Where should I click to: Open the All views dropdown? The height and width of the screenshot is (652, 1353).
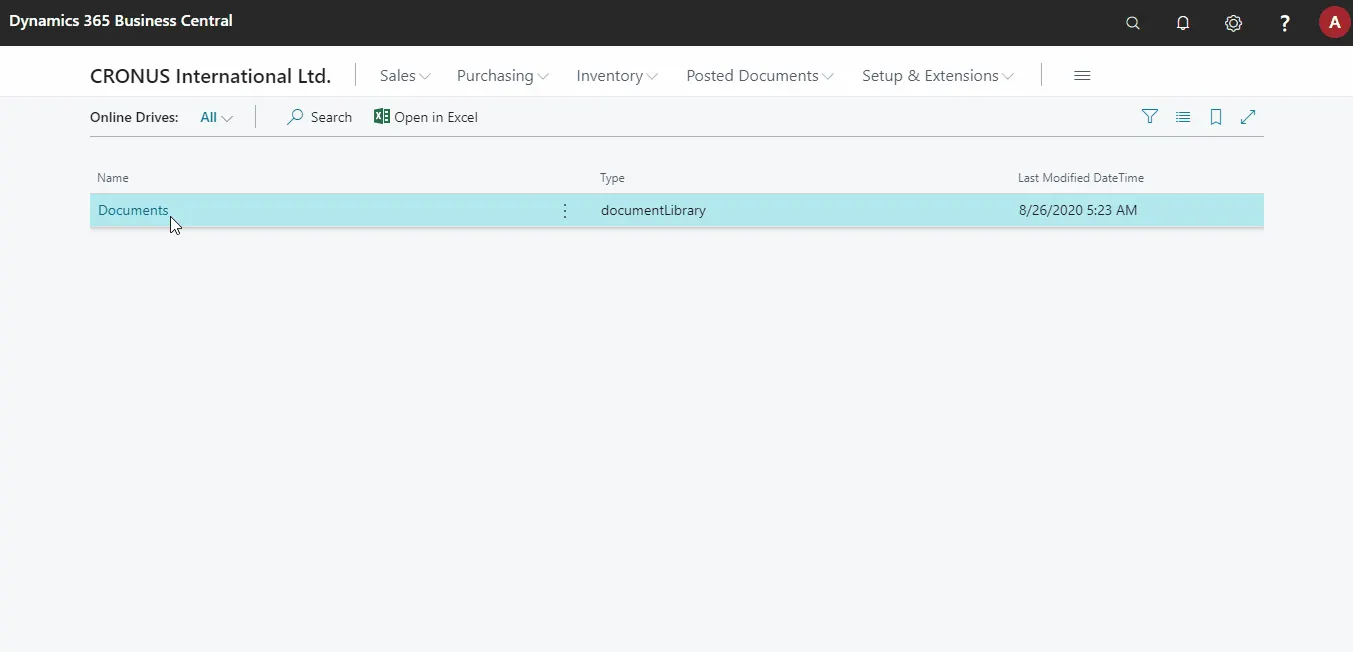tap(216, 117)
